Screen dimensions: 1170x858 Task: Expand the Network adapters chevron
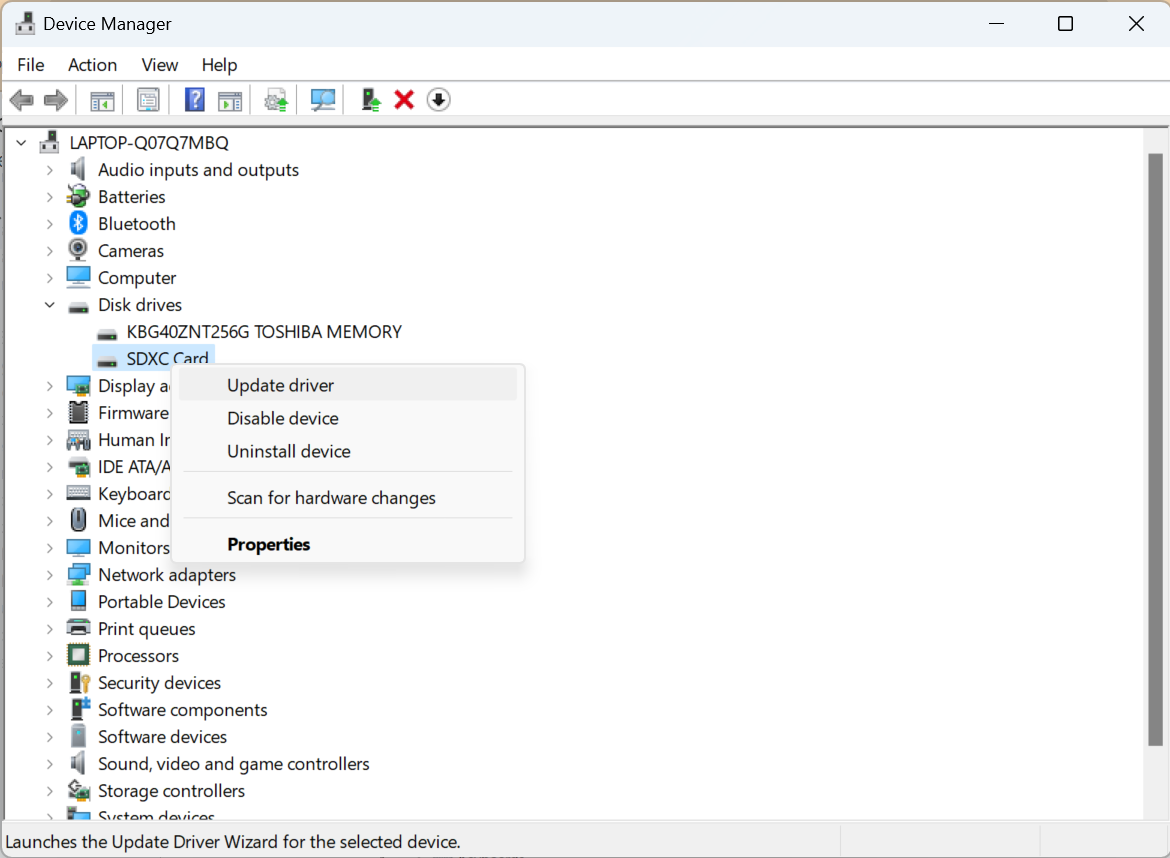coord(49,575)
